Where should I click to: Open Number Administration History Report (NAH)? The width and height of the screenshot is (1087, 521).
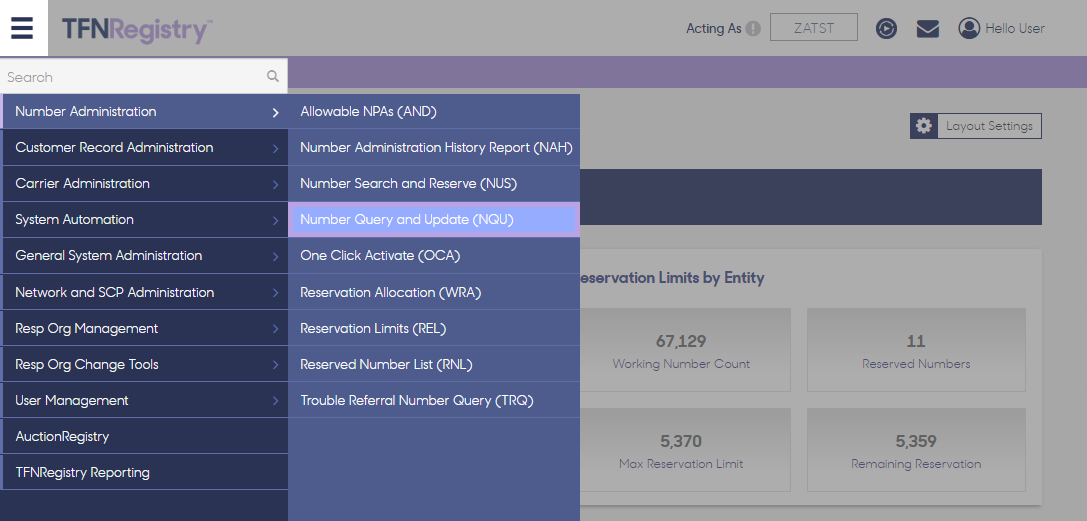click(x=434, y=148)
